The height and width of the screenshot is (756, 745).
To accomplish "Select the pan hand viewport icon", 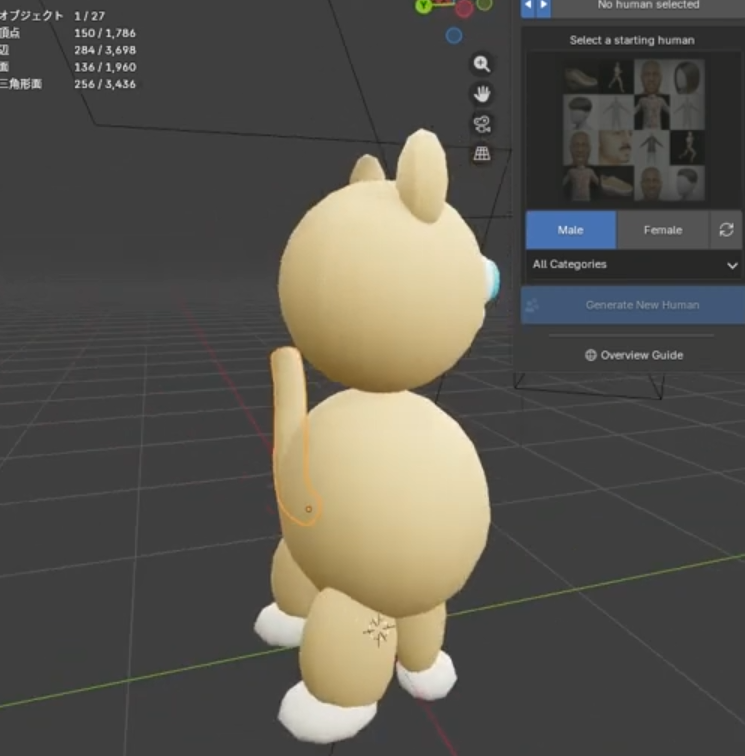I will [482, 94].
